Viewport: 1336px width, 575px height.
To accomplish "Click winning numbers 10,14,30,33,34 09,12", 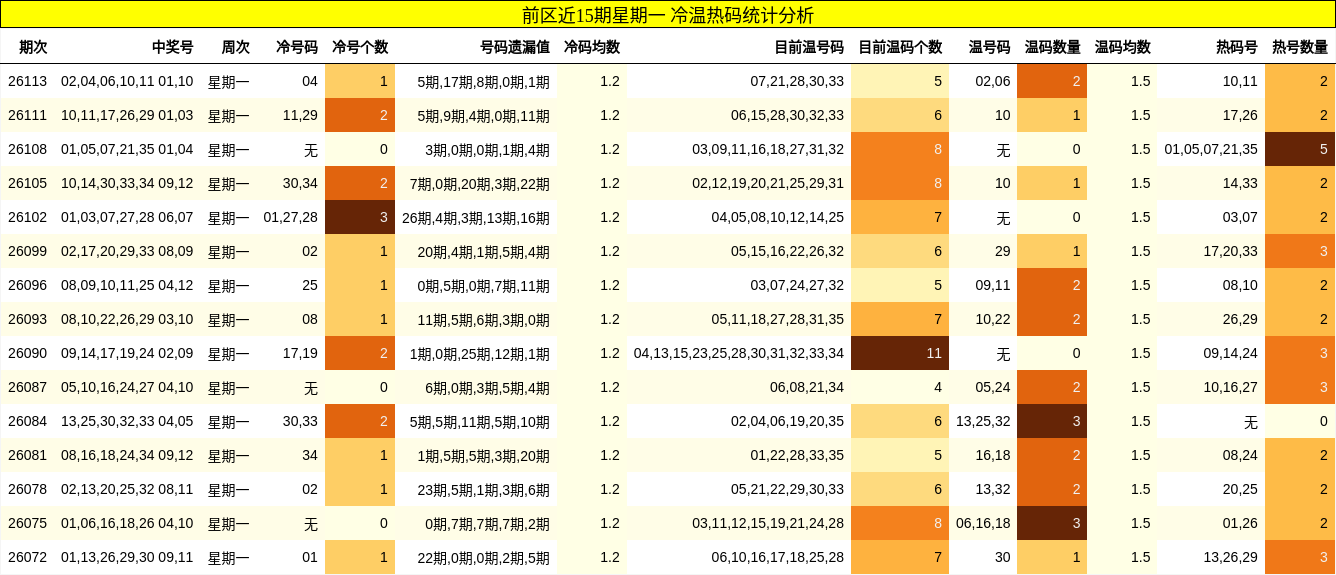I will (127, 184).
